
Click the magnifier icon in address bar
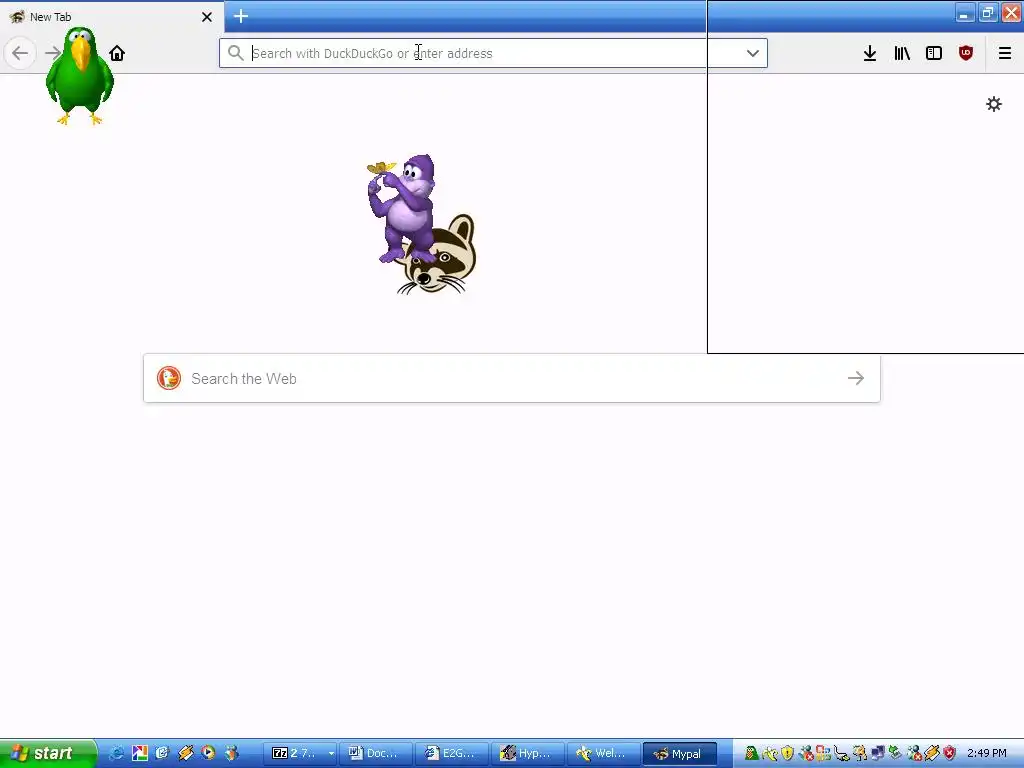[x=236, y=53]
